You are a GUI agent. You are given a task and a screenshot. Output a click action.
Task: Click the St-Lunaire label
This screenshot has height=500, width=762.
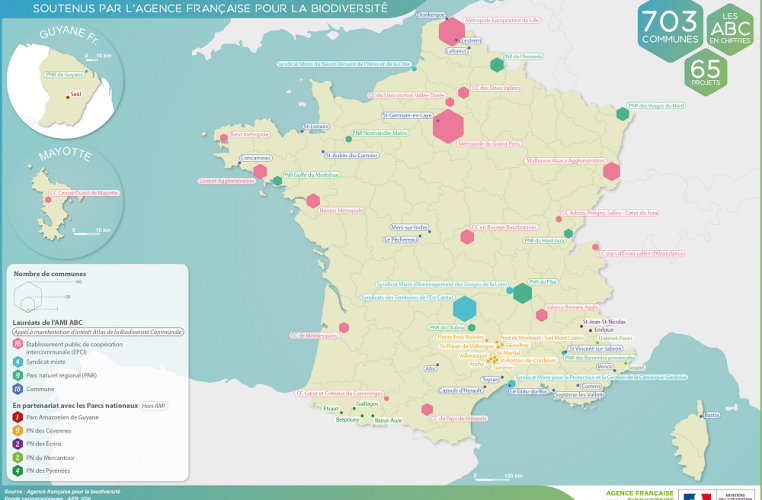316,126
